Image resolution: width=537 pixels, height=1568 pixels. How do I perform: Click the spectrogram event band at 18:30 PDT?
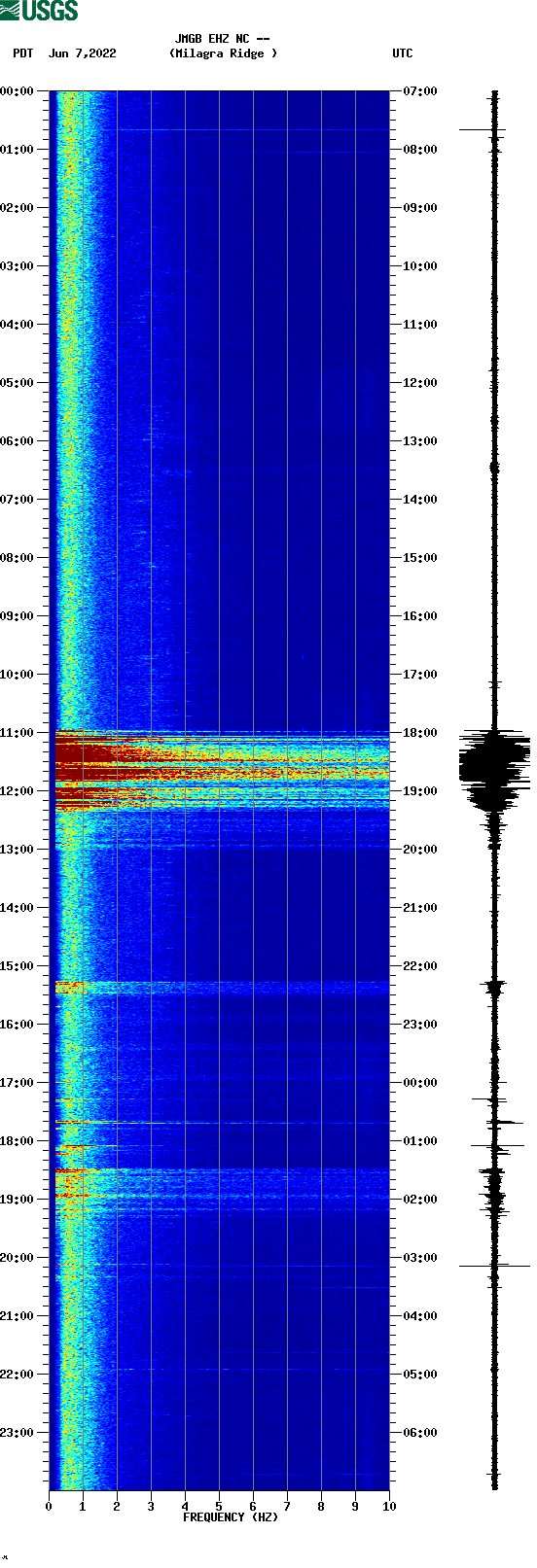[x=222, y=1191]
